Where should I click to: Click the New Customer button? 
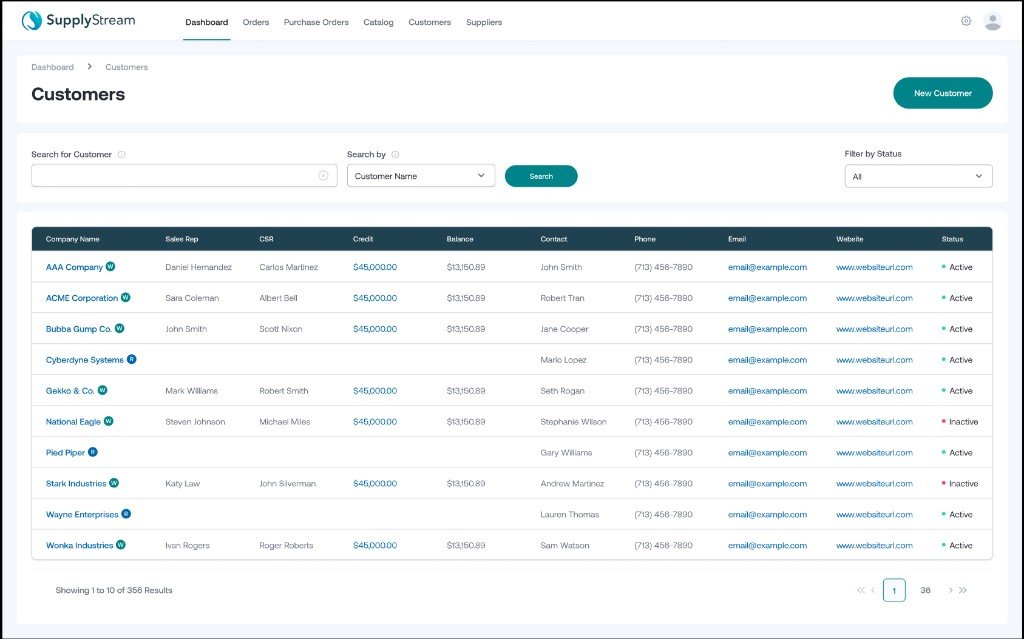[942, 93]
